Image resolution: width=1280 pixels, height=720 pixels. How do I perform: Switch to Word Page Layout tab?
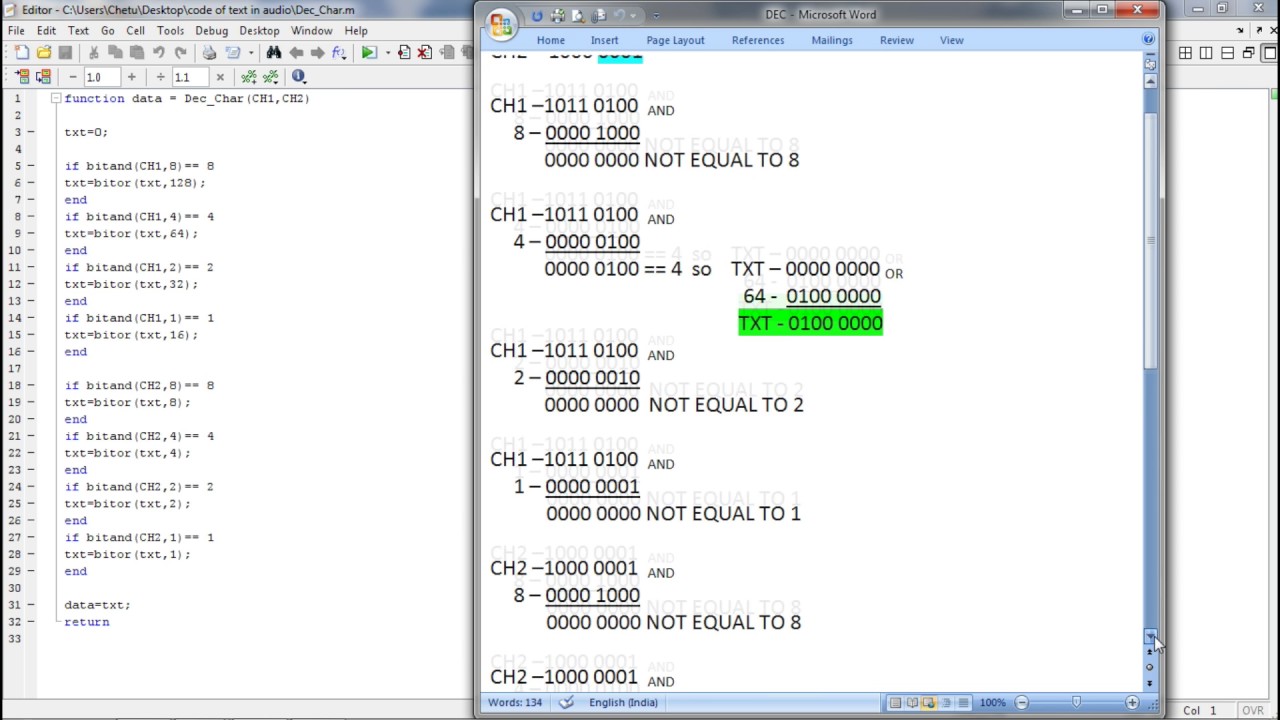675,40
